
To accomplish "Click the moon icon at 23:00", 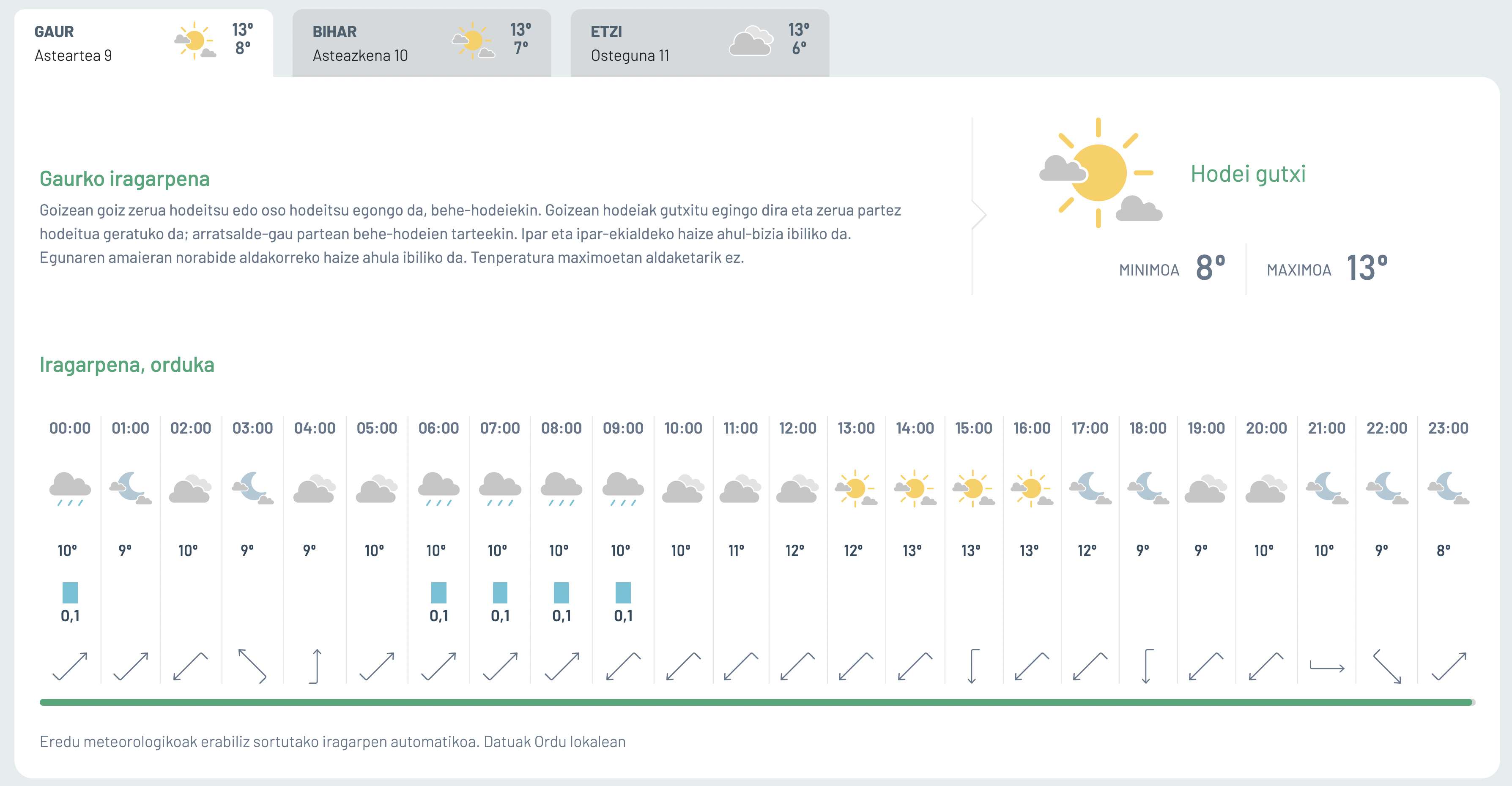I will (1448, 488).
